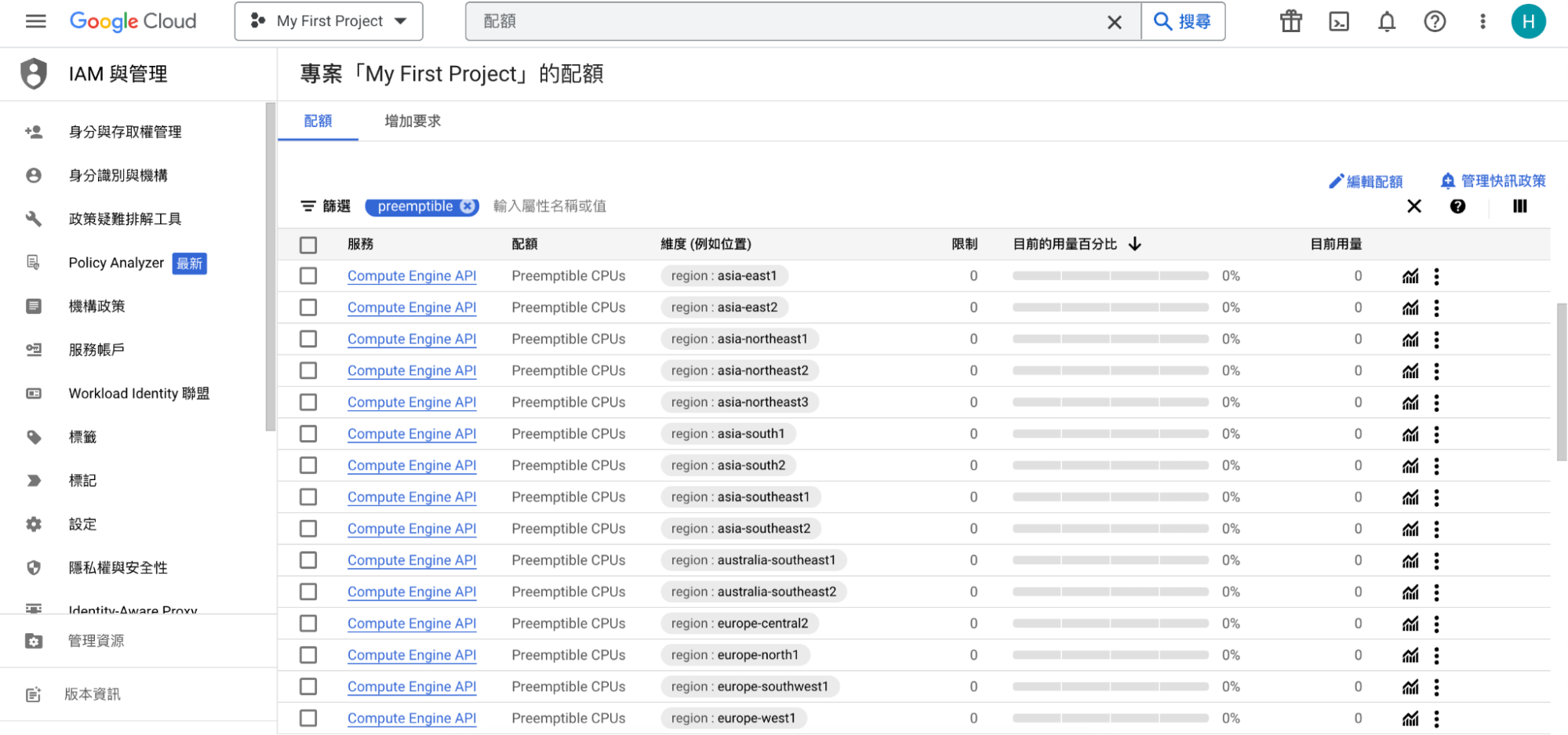This screenshot has width=1568, height=735.
Task: Click the 編輯配額 button
Action: [1366, 181]
